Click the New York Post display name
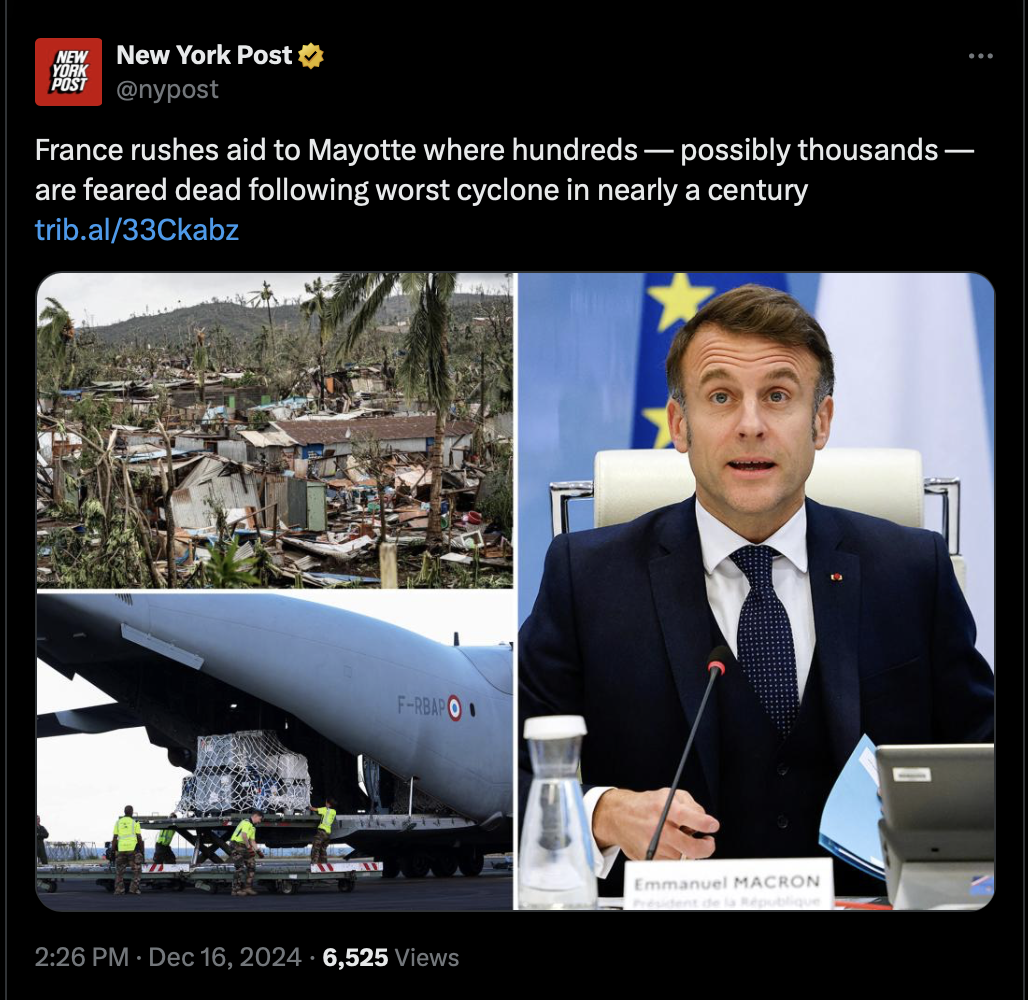 pos(204,55)
